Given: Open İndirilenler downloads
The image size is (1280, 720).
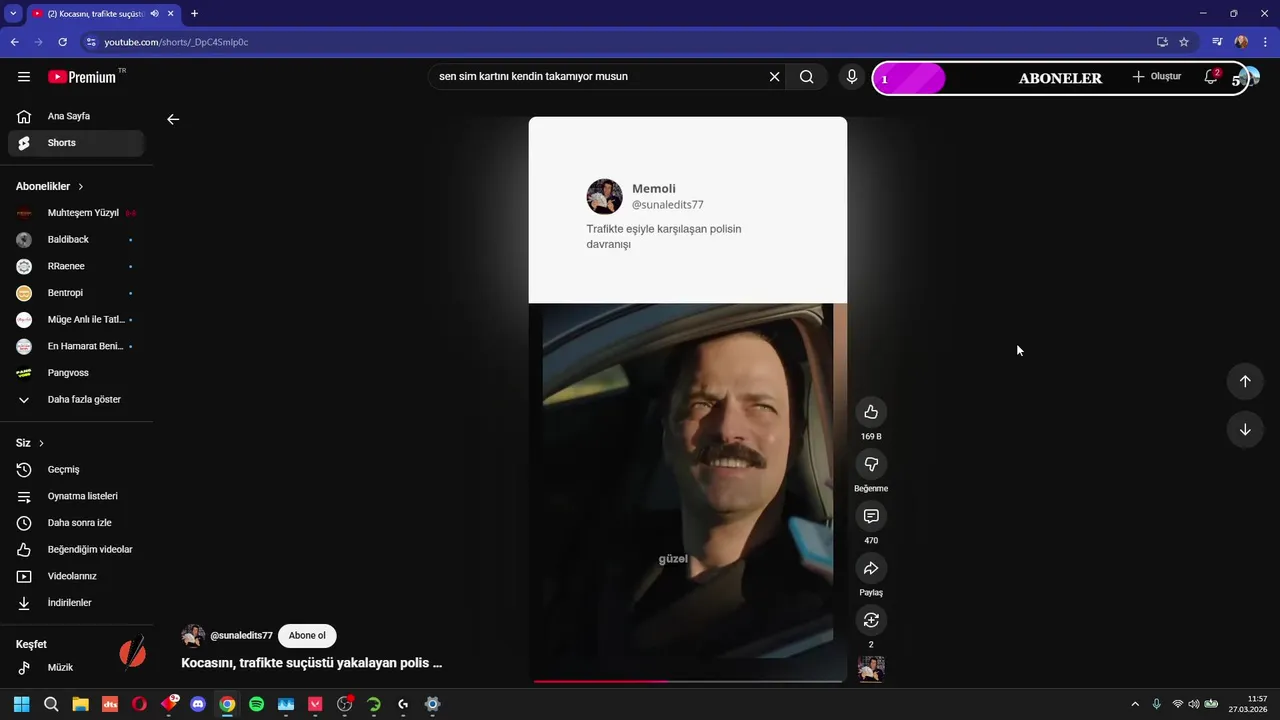Looking at the screenshot, I should (76, 603).
